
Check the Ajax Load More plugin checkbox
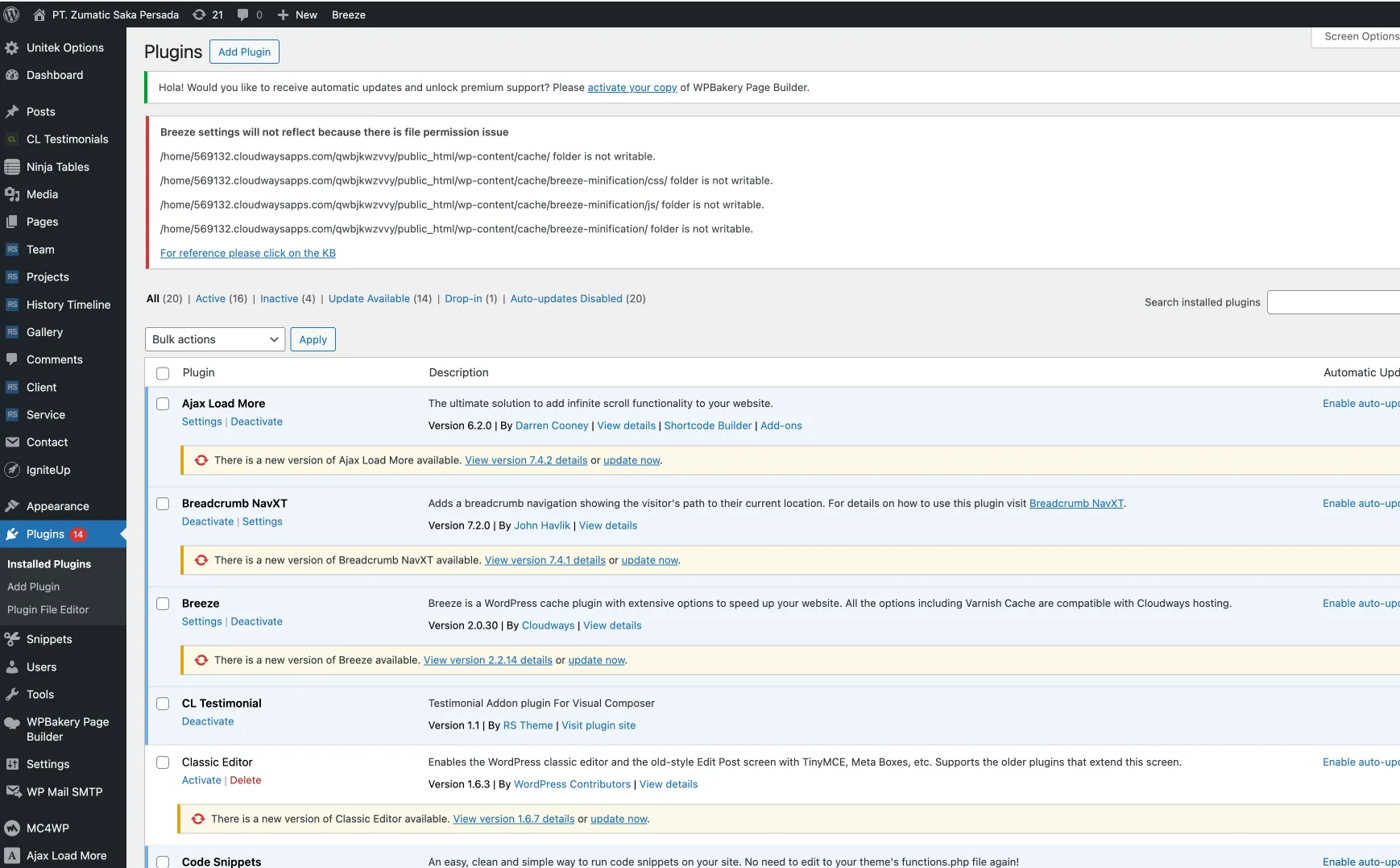pos(163,404)
